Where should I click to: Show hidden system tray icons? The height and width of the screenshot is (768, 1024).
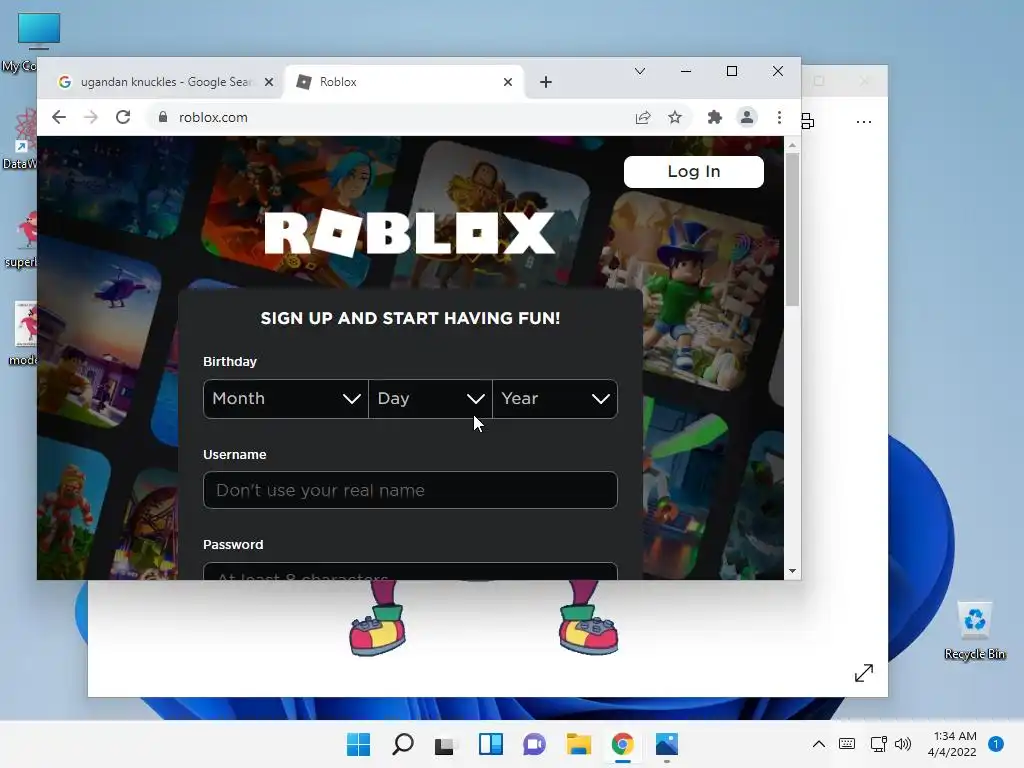(x=818, y=744)
